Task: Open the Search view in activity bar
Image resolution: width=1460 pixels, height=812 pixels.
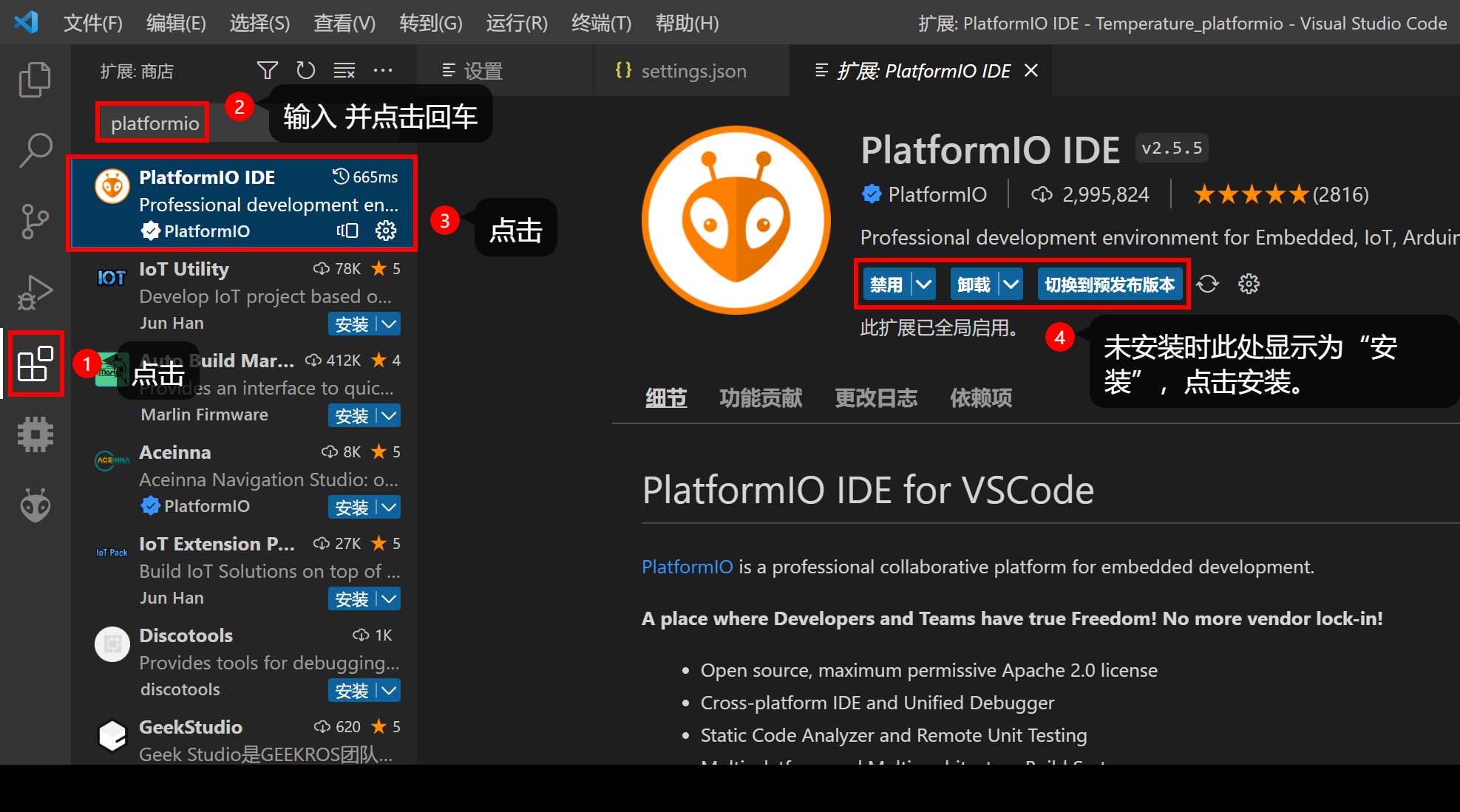Action: click(35, 151)
